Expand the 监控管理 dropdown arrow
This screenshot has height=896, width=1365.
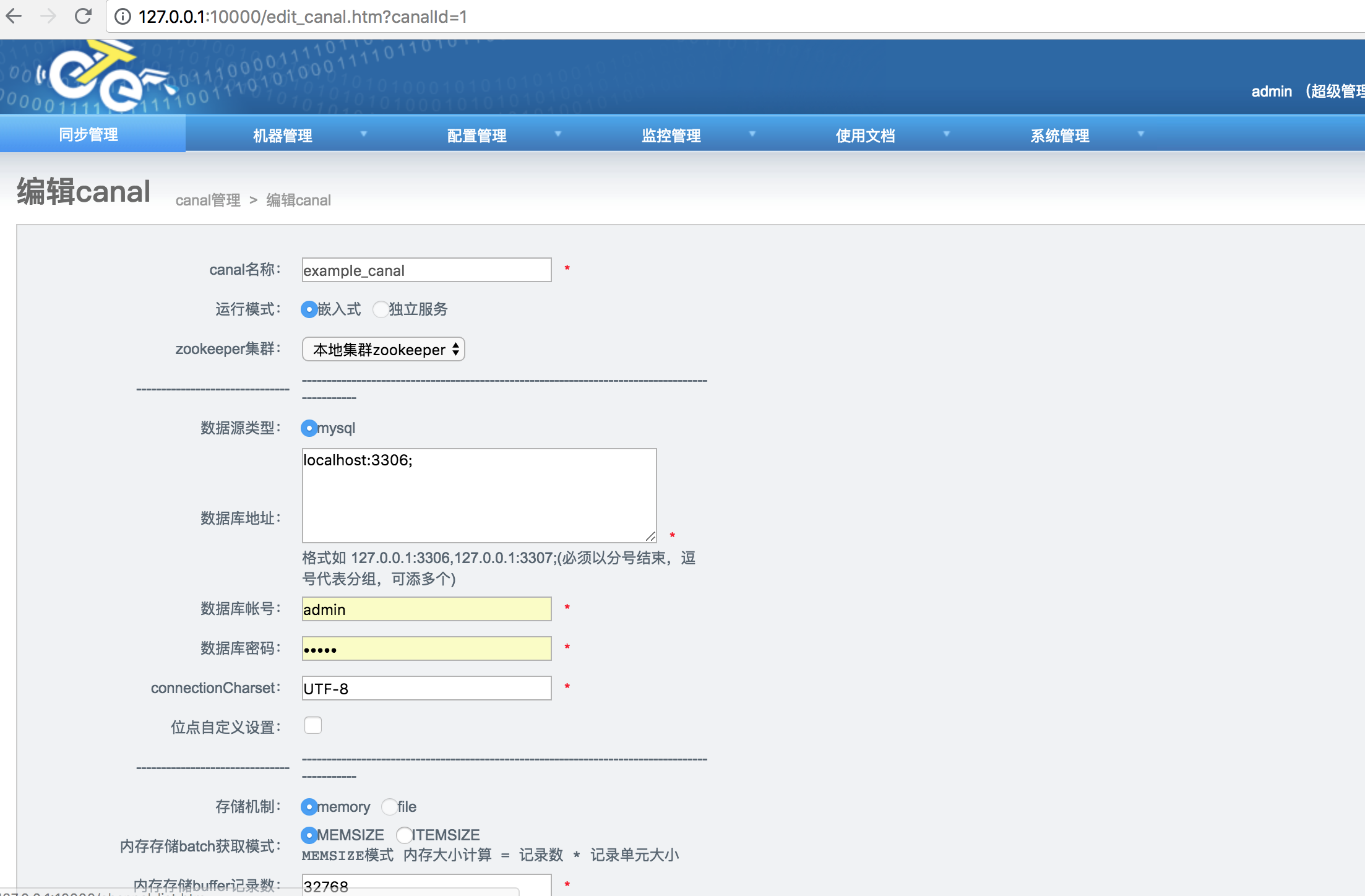pyautogui.click(x=752, y=134)
